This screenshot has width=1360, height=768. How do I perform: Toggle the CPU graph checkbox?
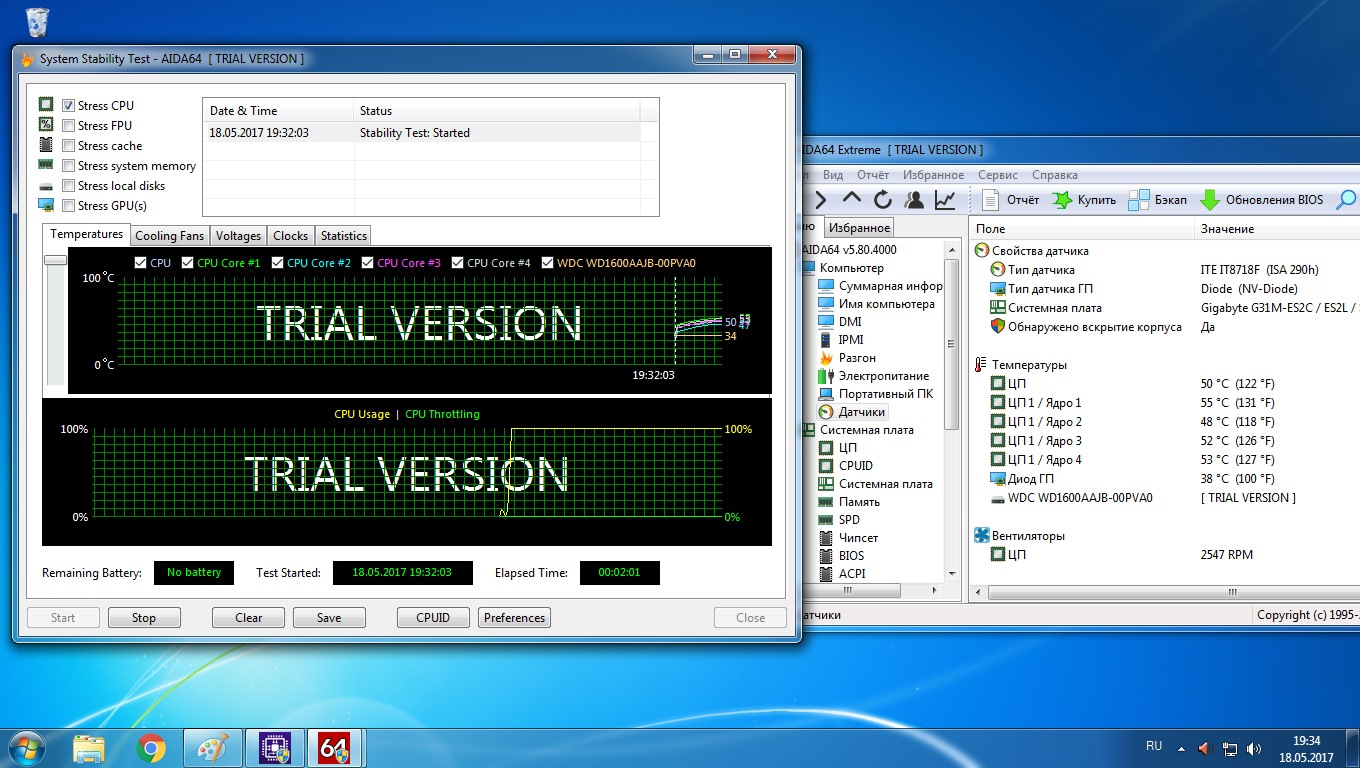click(141, 263)
